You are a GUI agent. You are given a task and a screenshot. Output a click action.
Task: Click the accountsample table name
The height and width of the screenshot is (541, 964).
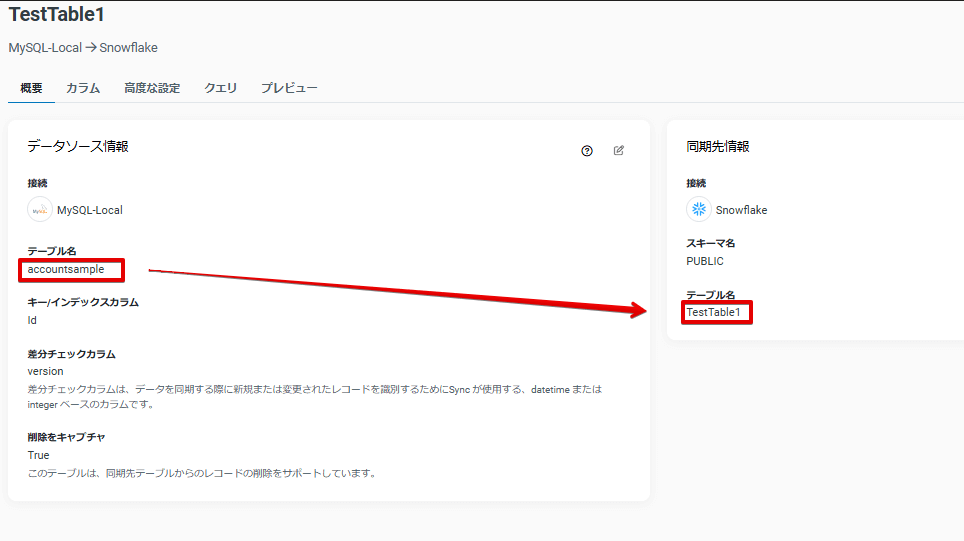tap(66, 269)
